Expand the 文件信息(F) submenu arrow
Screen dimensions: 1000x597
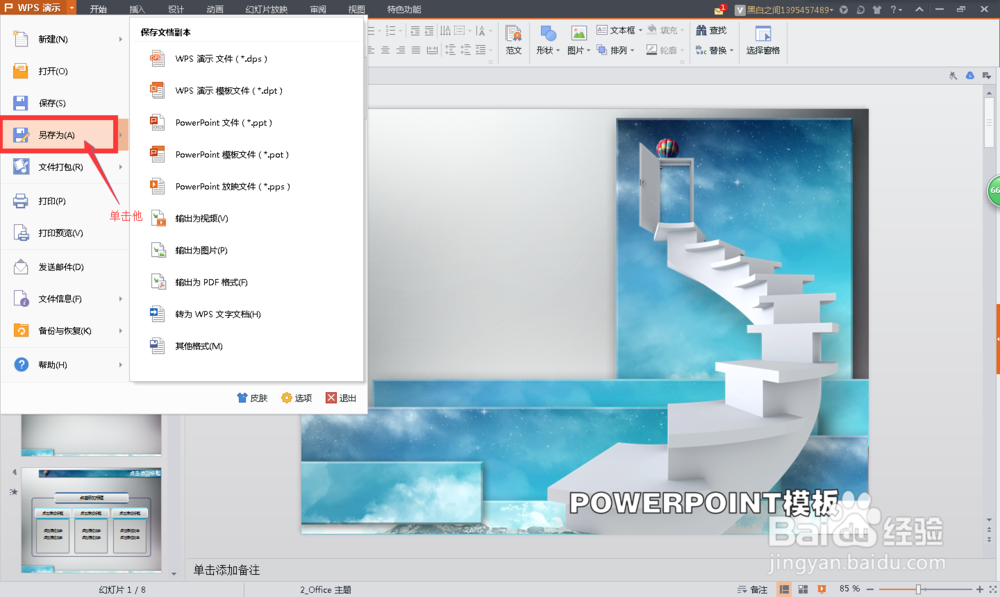click(120, 298)
